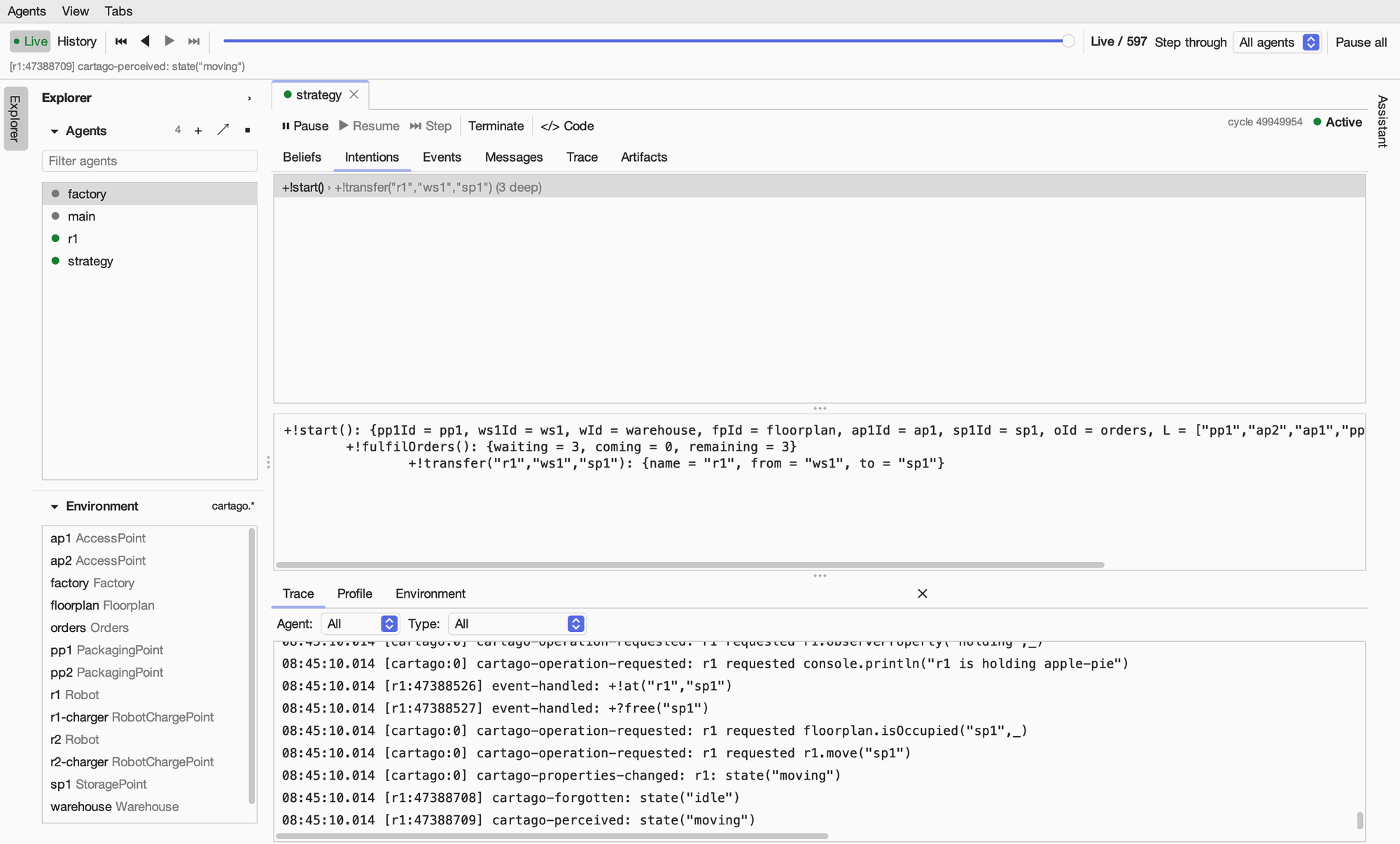Image resolution: width=1400 pixels, height=844 pixels.
Task: Jump to last step in playback
Action: [194, 41]
